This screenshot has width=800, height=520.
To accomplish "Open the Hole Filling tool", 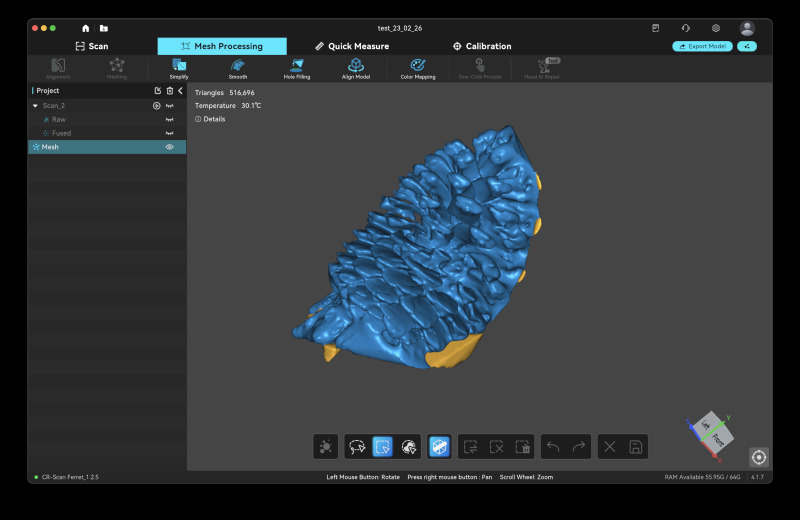I will tap(297, 68).
